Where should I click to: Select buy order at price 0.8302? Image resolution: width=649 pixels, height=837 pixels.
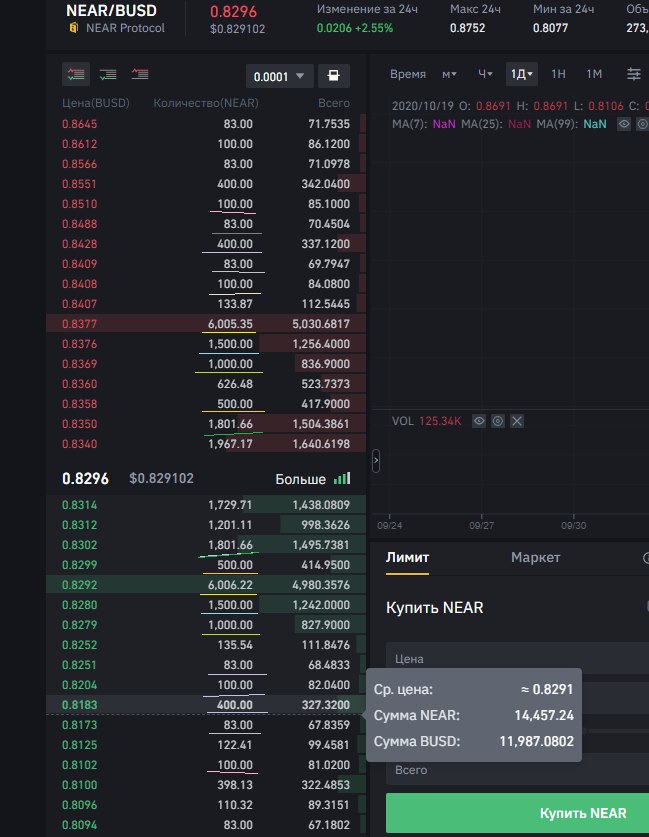pos(206,545)
